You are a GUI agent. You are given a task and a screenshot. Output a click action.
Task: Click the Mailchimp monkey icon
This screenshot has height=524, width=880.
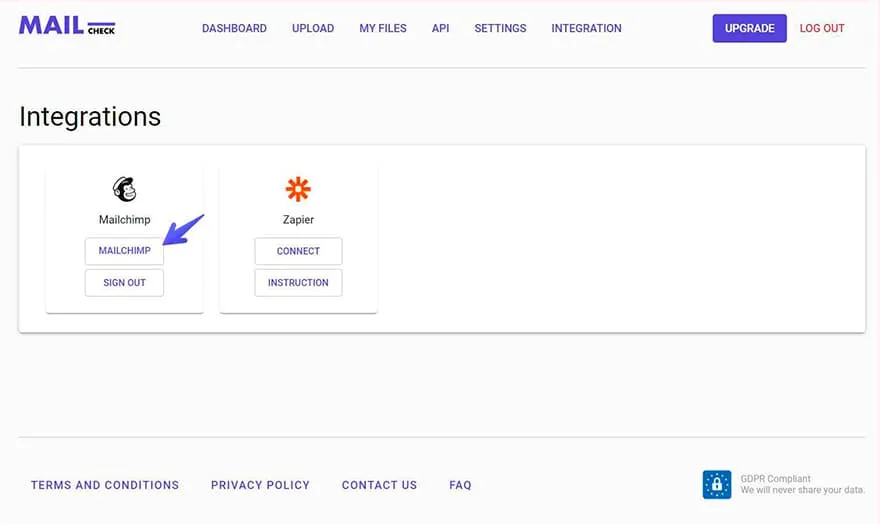(125, 189)
